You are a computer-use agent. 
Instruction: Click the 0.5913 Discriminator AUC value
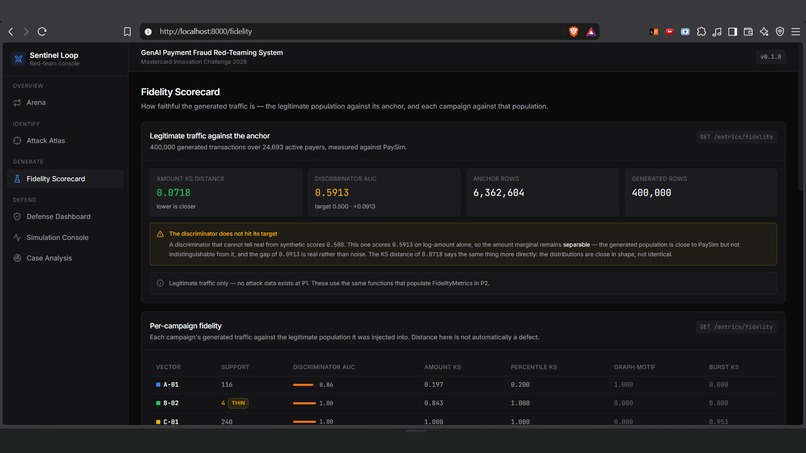332,193
